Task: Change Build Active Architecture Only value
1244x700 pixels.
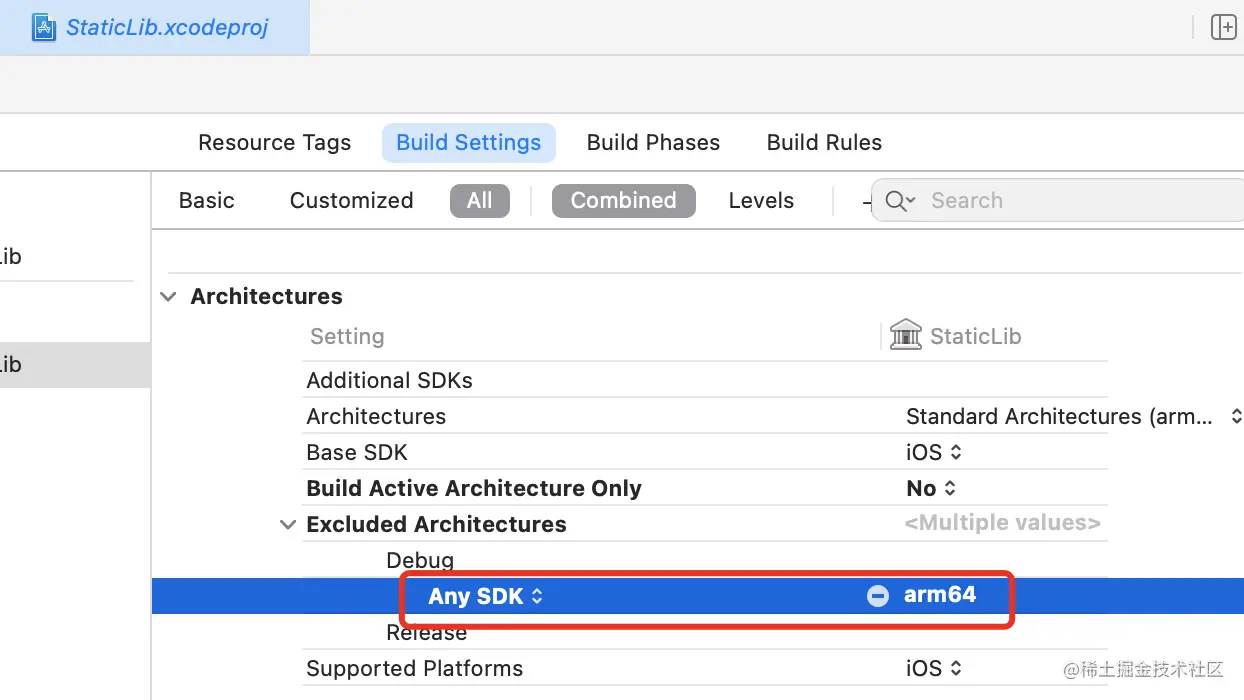Action: coord(932,489)
